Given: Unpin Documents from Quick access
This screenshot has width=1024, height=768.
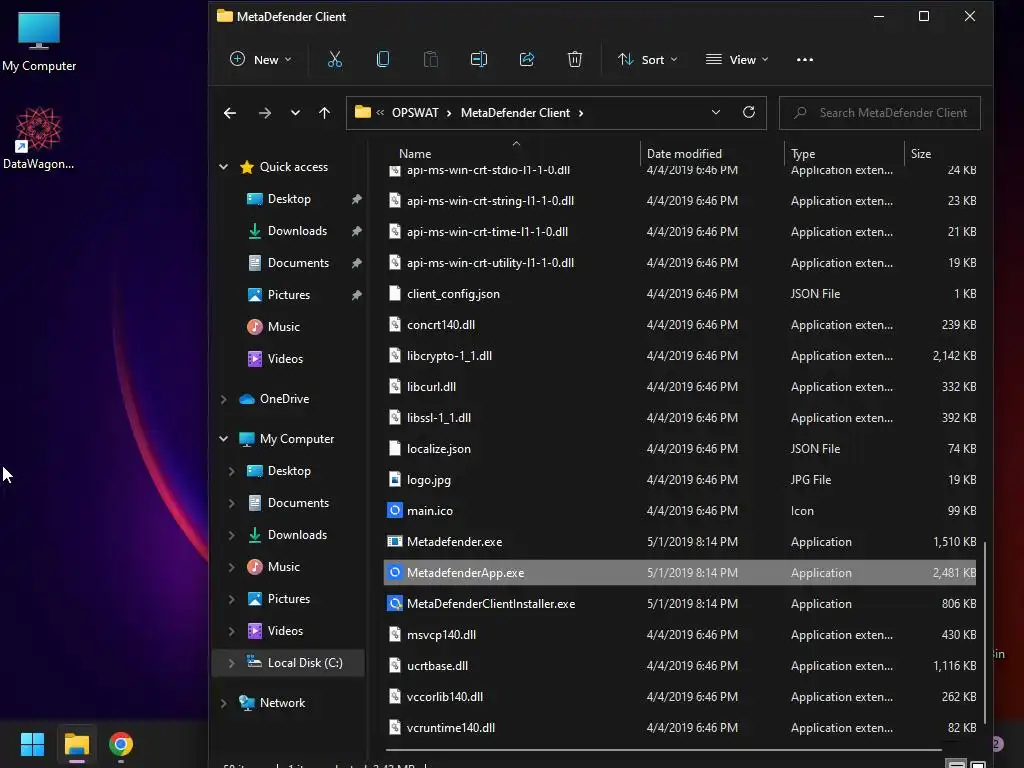Looking at the screenshot, I should 357,263.
